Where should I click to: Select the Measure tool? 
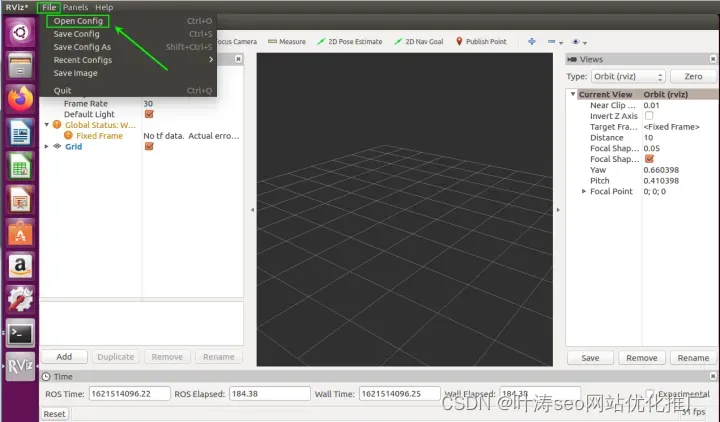point(287,41)
